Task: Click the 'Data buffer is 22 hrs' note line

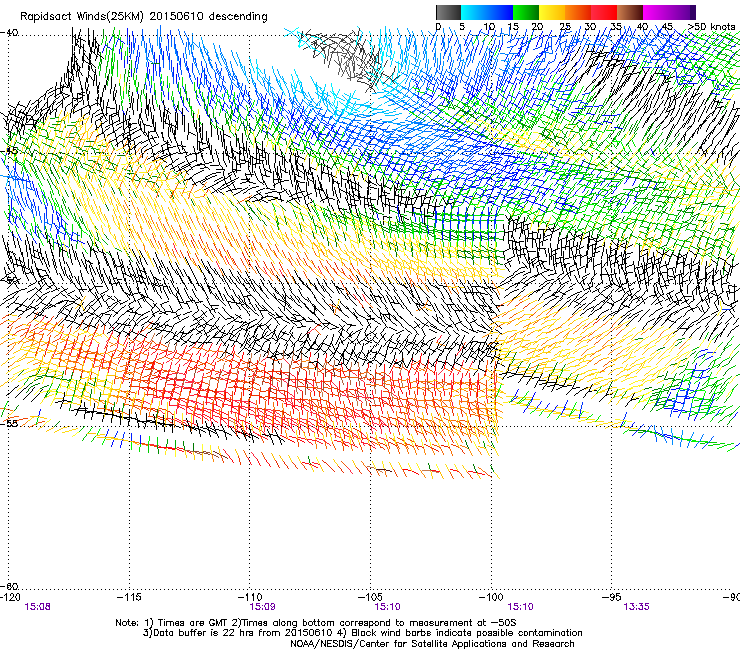Action: 362,633
